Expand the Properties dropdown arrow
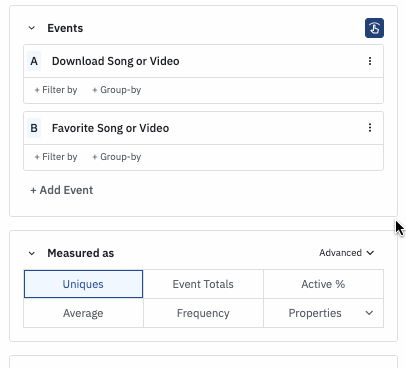The image size is (406, 368). (x=369, y=313)
